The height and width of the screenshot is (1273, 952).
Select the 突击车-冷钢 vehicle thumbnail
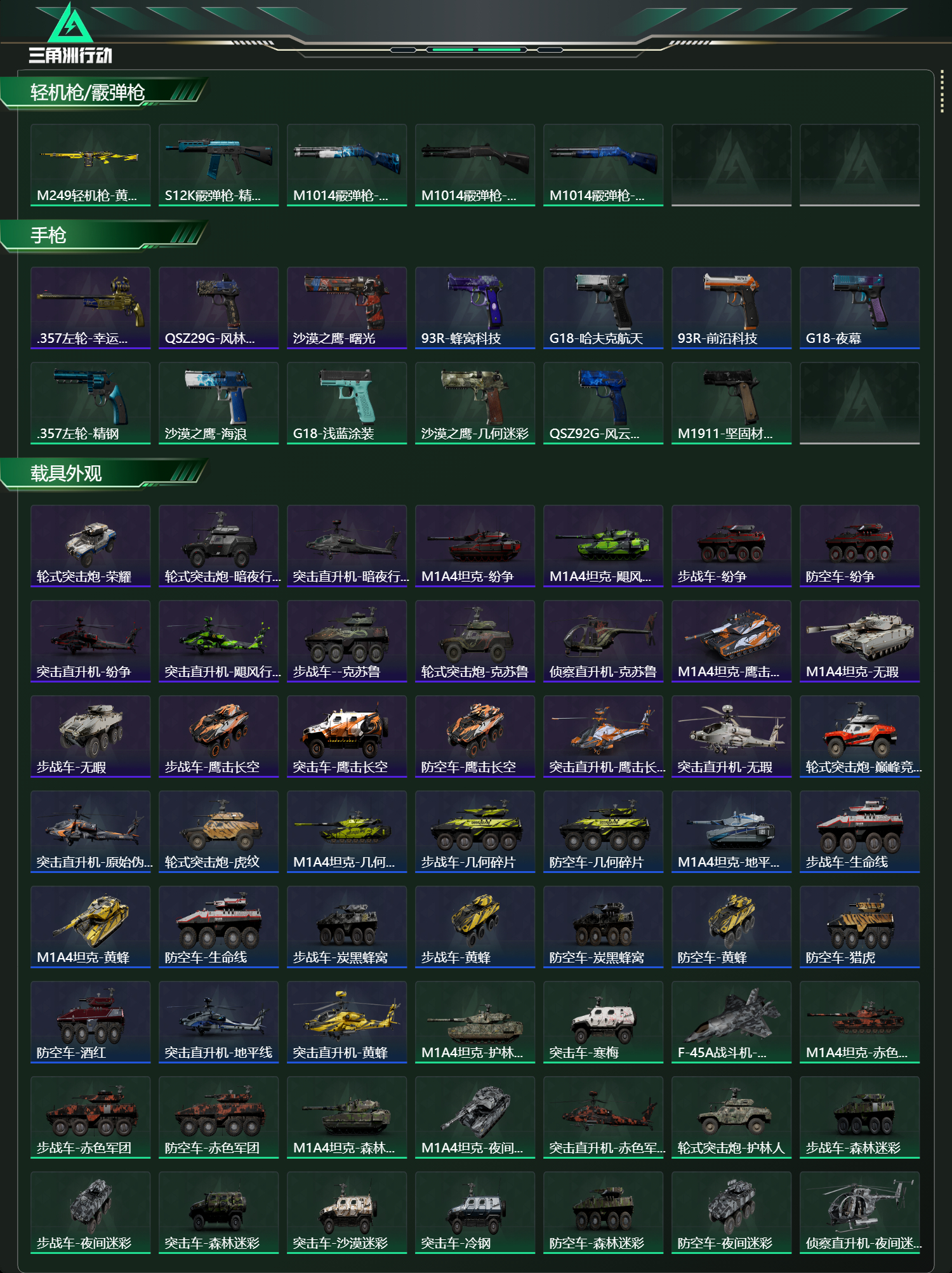pos(475,1213)
